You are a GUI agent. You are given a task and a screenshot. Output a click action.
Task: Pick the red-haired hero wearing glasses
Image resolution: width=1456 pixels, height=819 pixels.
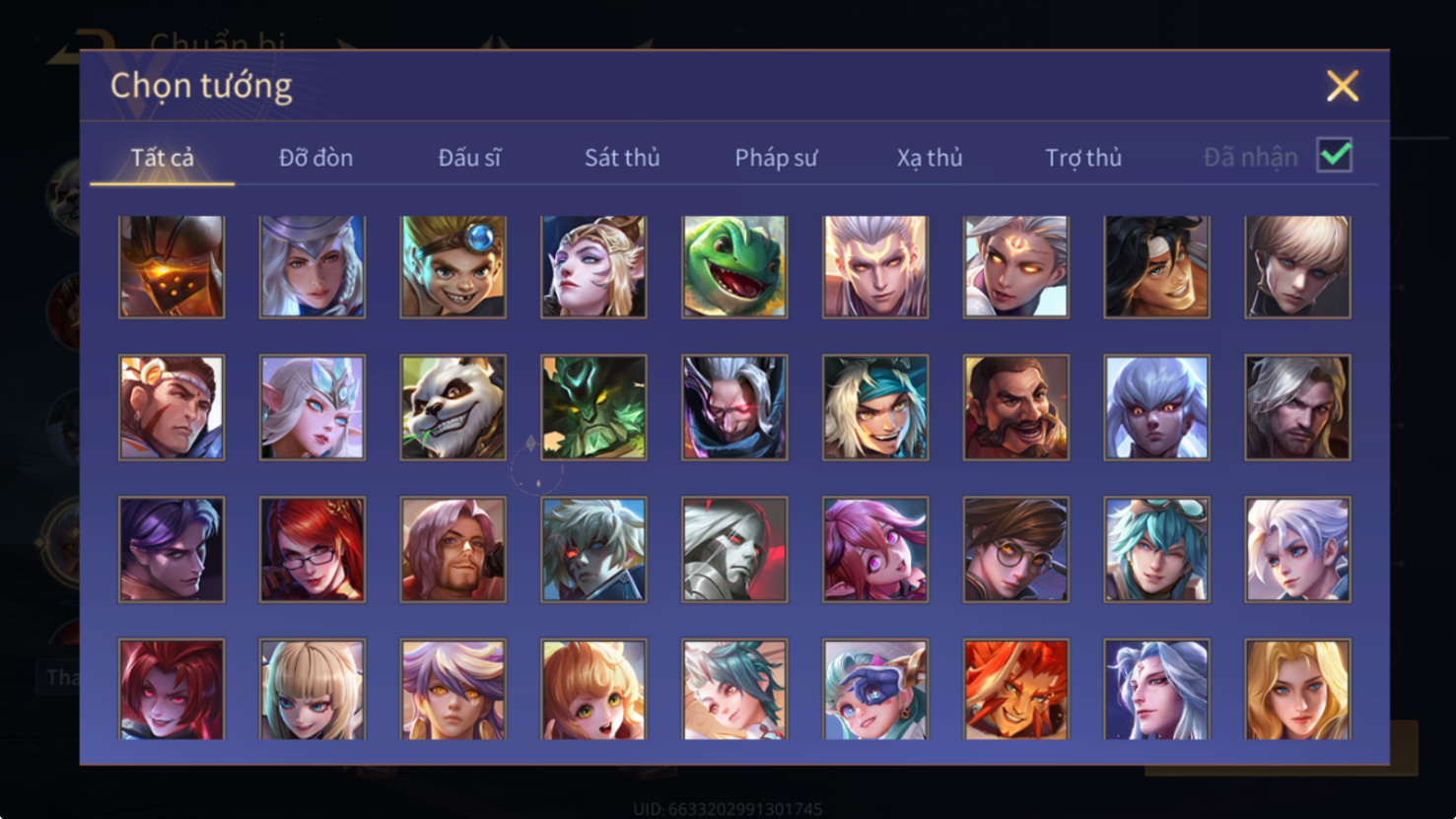pos(312,549)
